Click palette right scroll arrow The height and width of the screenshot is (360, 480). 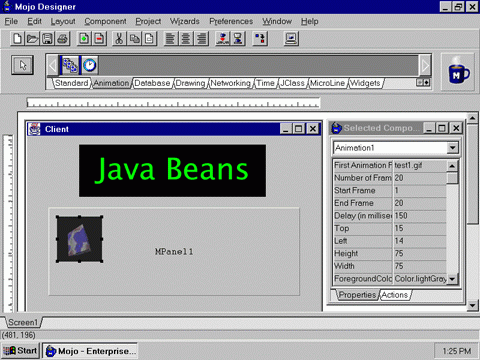tap(425, 65)
